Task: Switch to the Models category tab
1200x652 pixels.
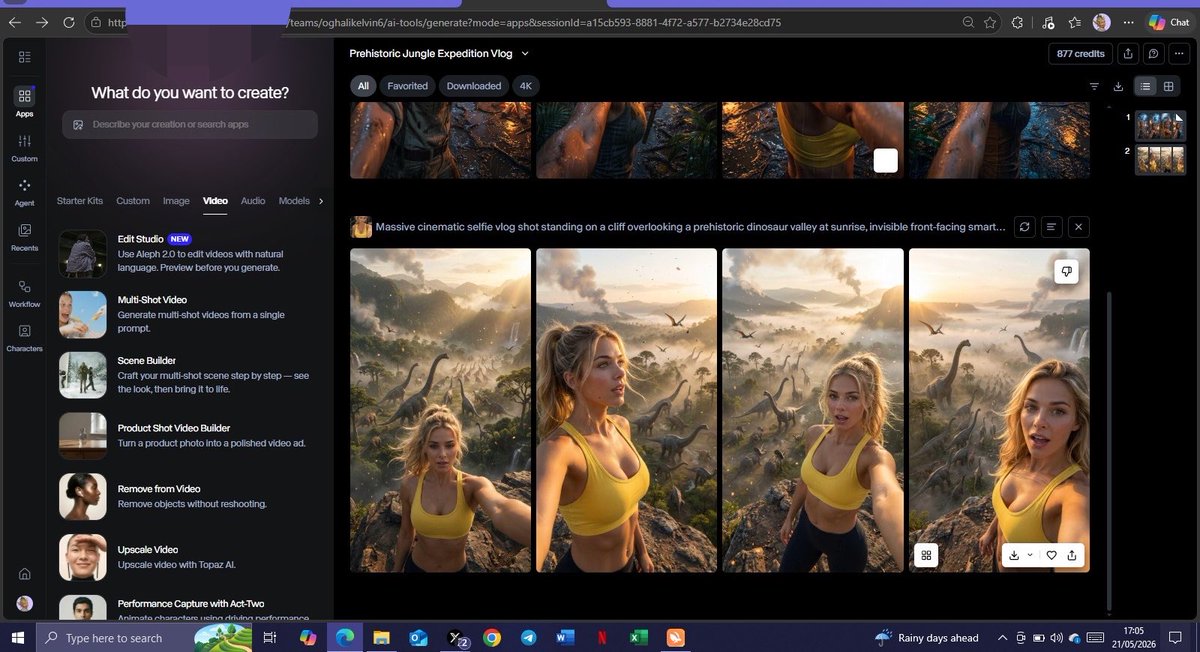Action: coord(294,201)
